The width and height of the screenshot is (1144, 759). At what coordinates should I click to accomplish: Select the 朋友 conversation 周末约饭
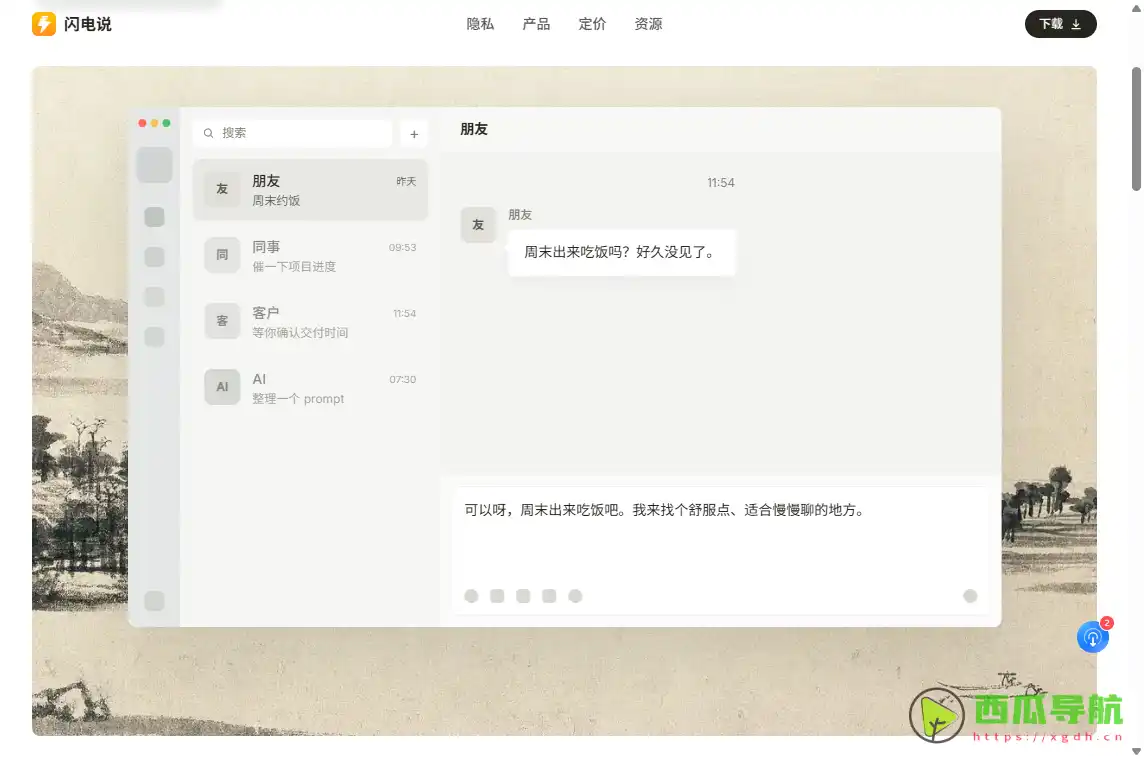[x=310, y=190]
